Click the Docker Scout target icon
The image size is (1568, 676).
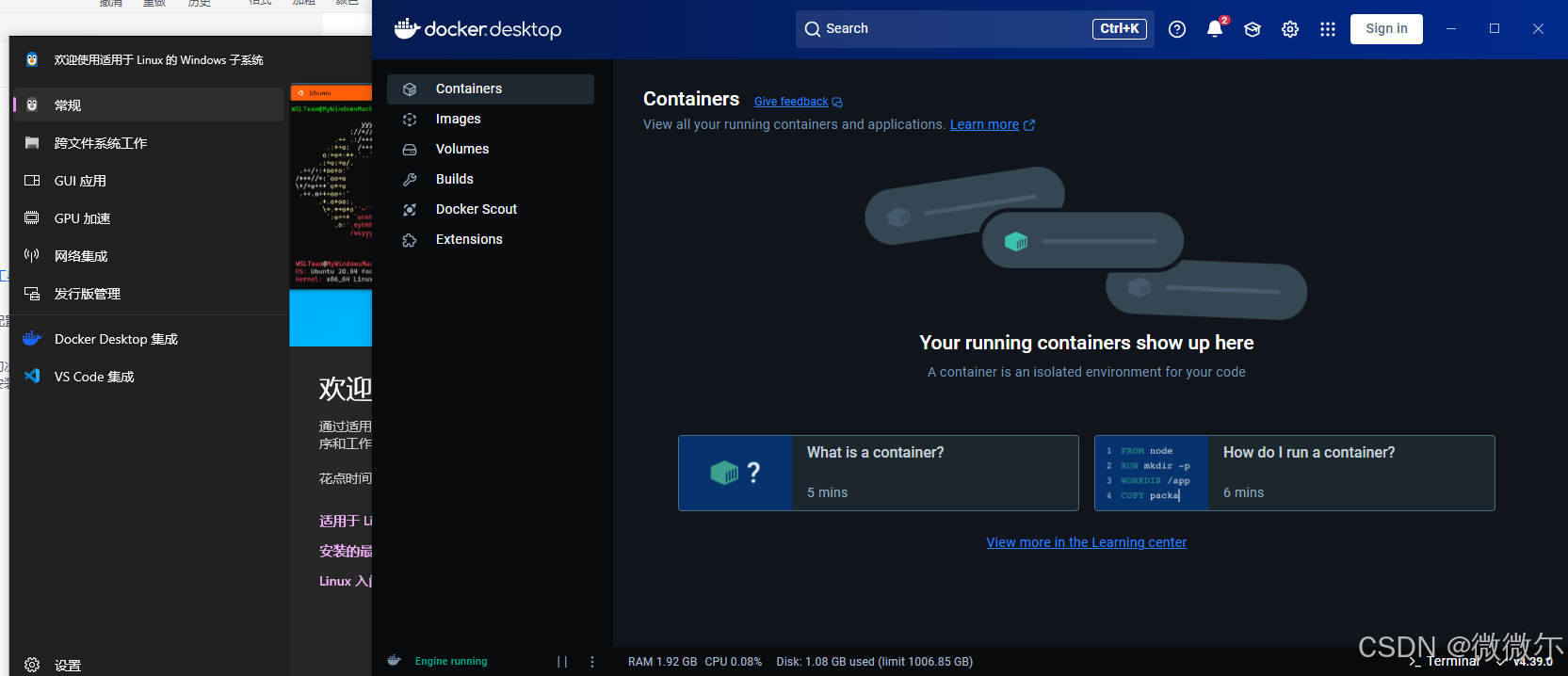pyautogui.click(x=410, y=210)
